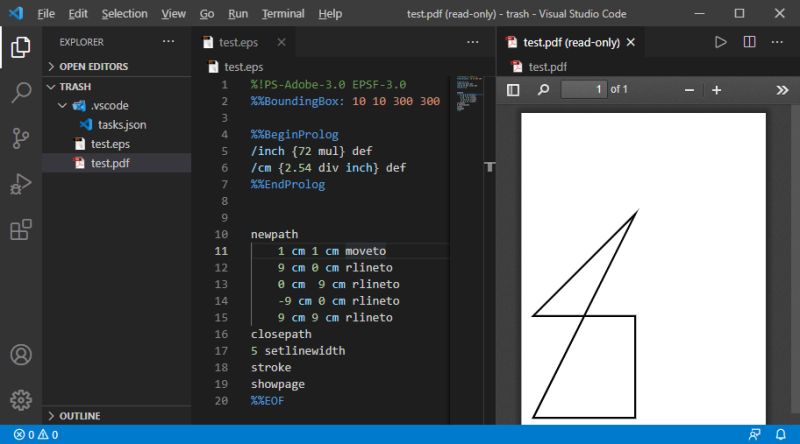Viewport: 800px width, 444px height.
Task: Click the newpath line of code
Action: coord(274,234)
